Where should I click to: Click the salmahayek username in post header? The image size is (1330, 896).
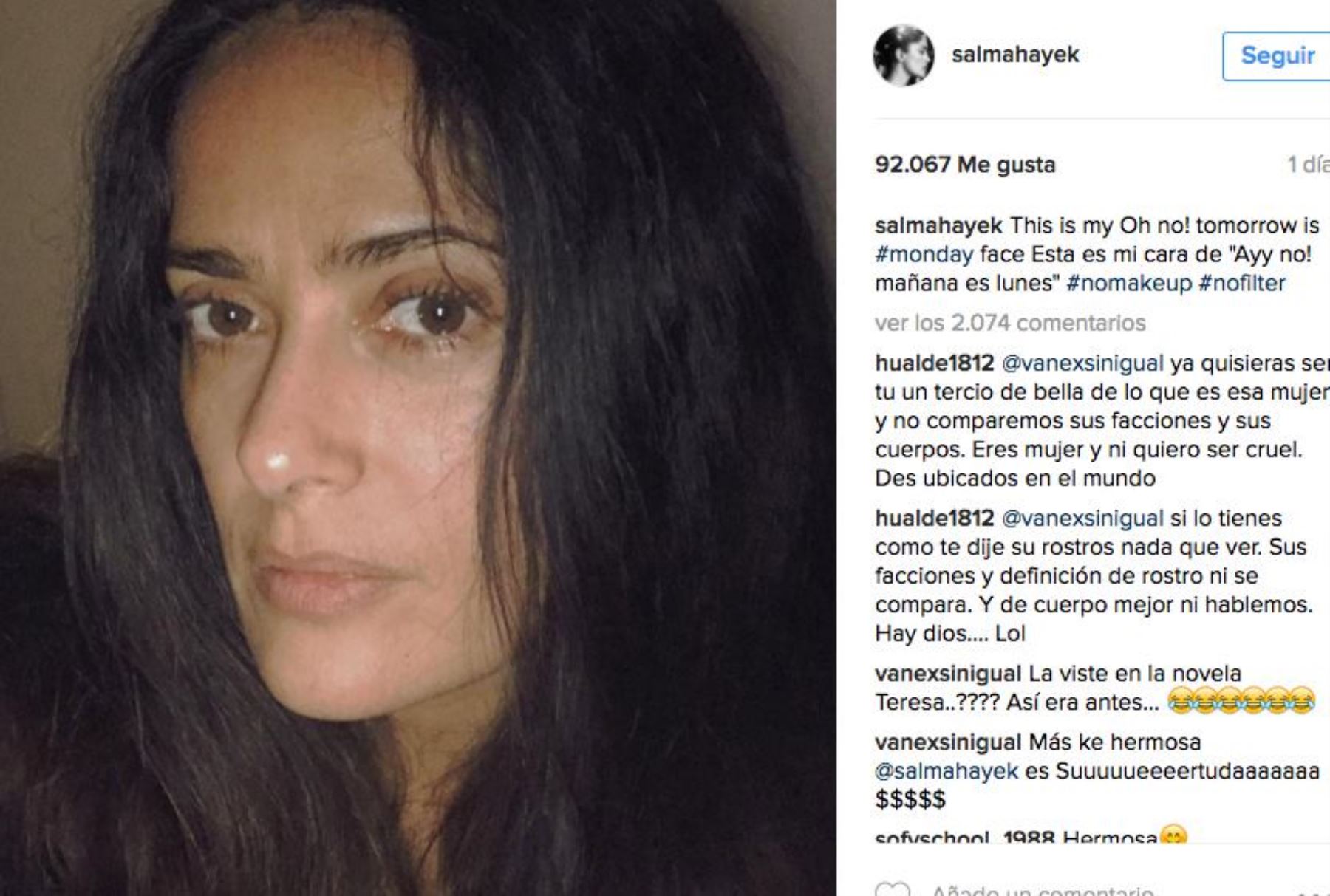click(x=1015, y=55)
